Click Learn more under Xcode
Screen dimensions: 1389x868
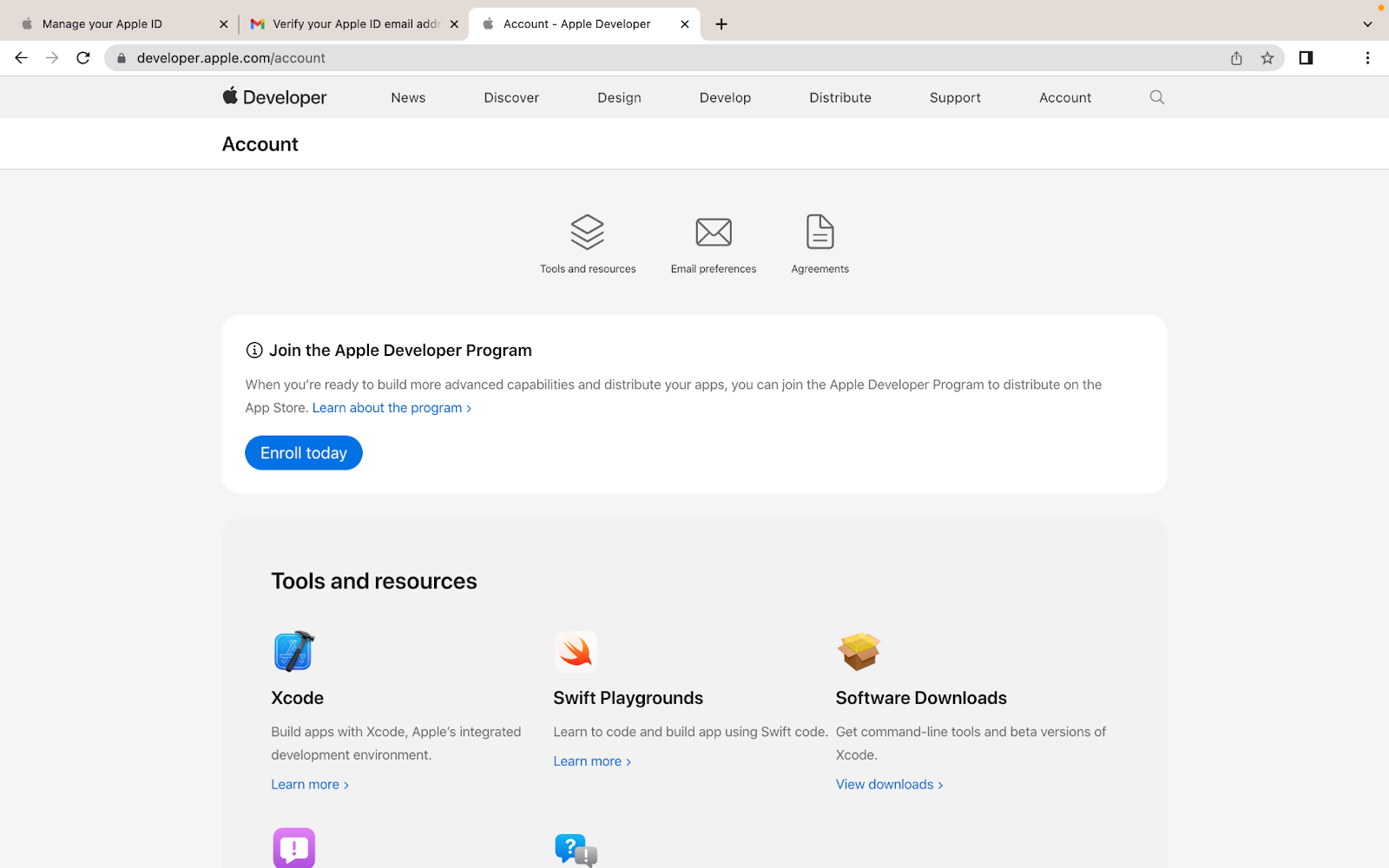[x=310, y=785]
